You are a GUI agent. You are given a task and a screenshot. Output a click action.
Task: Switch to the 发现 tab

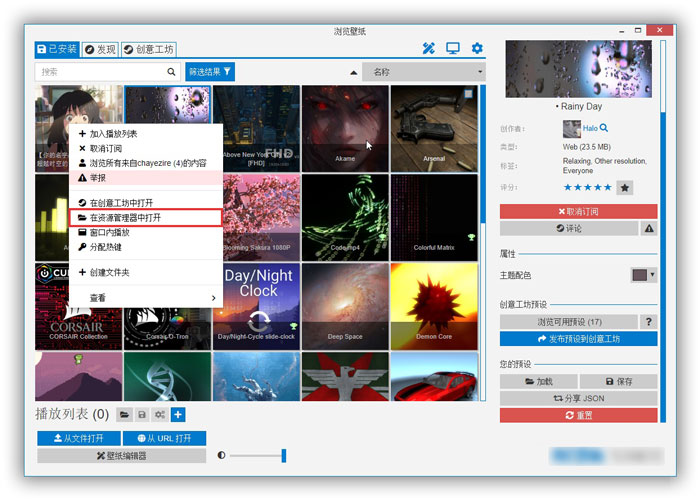tap(100, 49)
